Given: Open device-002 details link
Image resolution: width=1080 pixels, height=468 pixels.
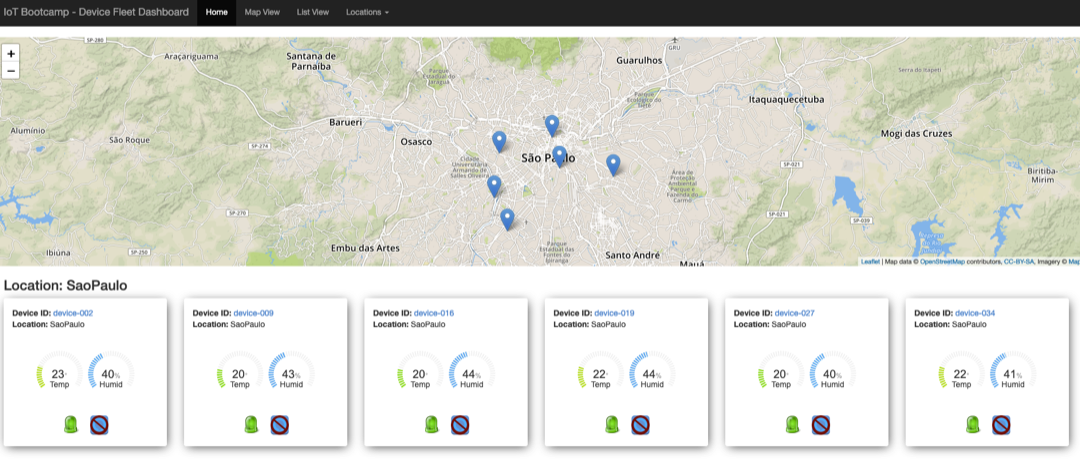Looking at the screenshot, I should 73,313.
